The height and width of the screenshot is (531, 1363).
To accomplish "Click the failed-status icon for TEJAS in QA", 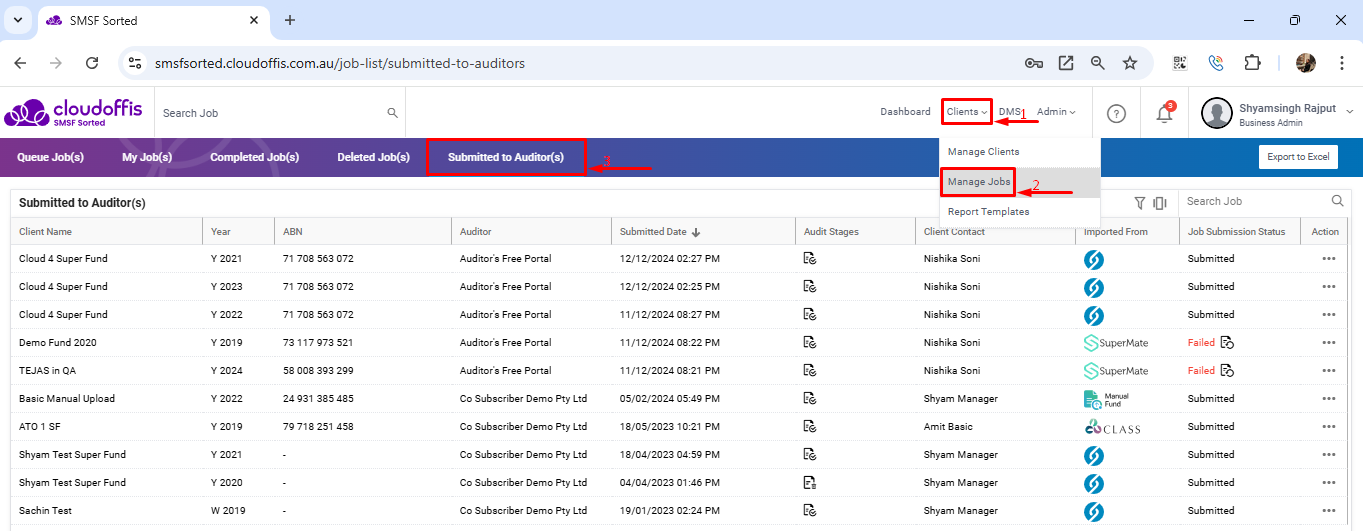I will (x=1227, y=370).
